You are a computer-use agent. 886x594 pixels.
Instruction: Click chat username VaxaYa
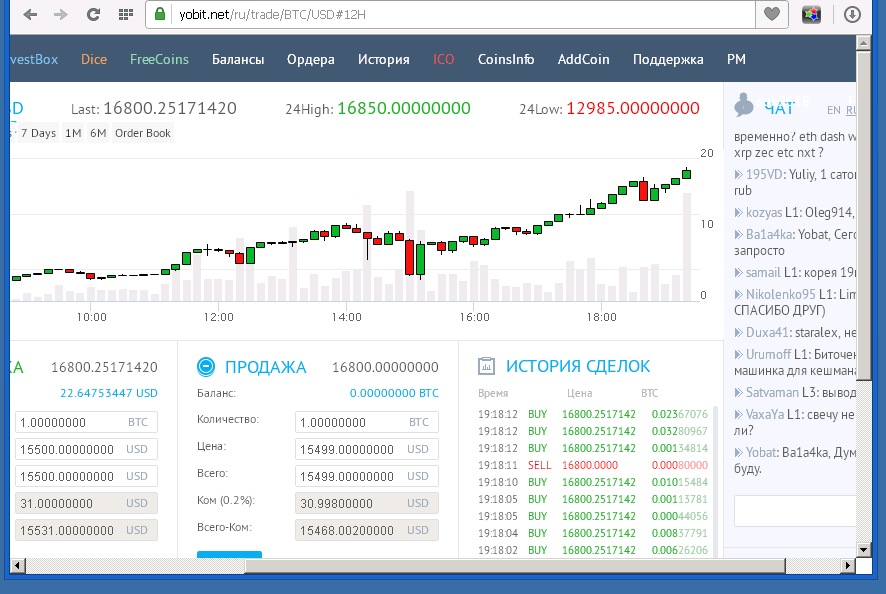pos(765,414)
